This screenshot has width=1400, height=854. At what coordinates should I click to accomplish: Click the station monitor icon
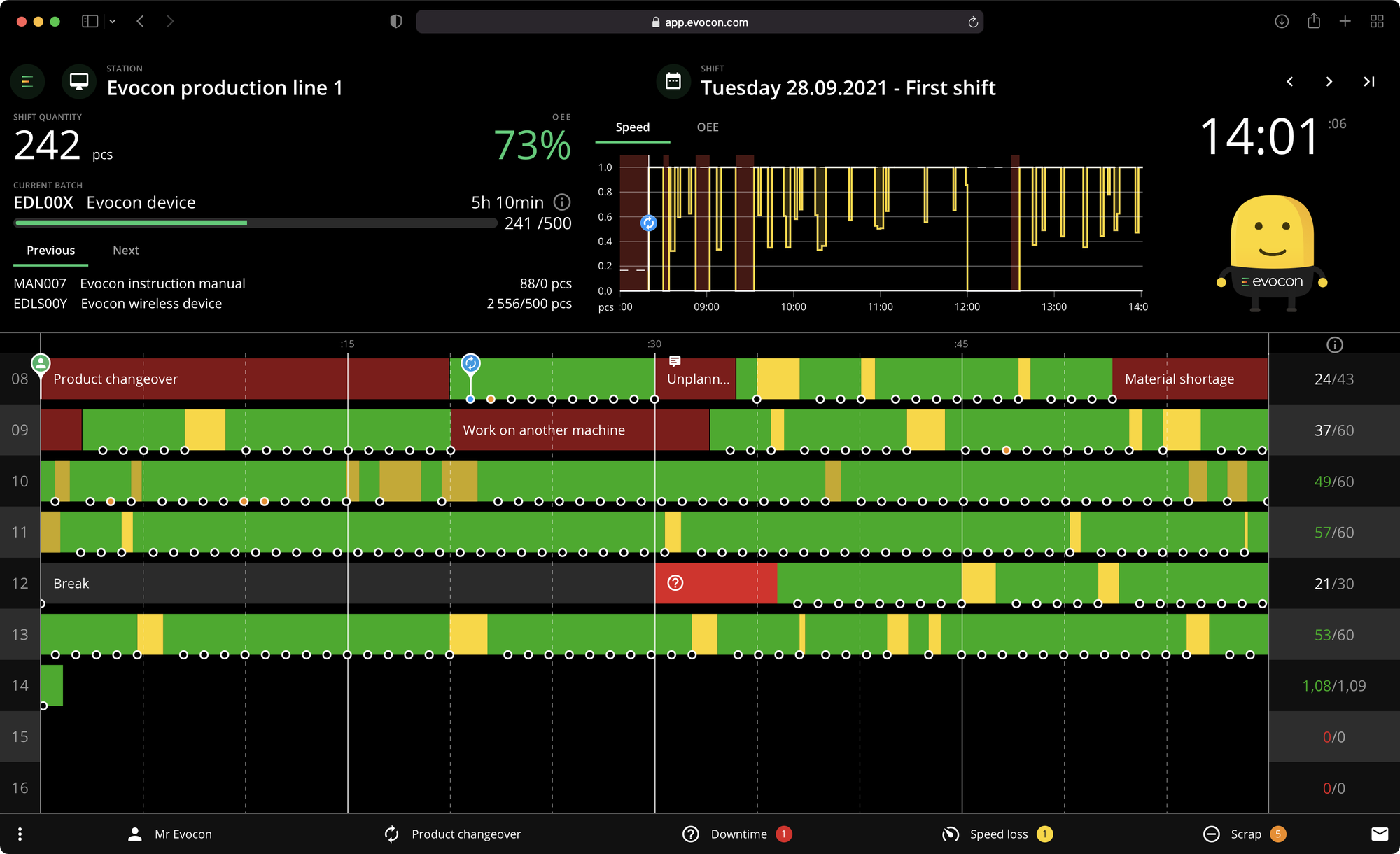(78, 81)
